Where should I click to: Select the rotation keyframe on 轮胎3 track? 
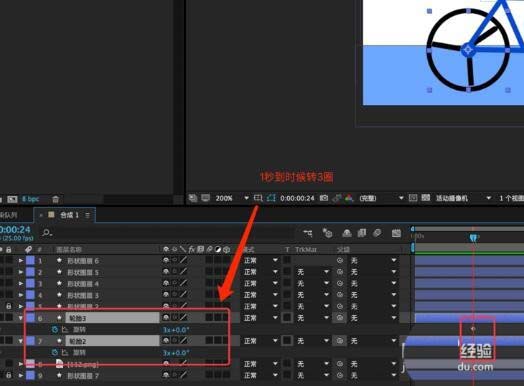pos(473,329)
